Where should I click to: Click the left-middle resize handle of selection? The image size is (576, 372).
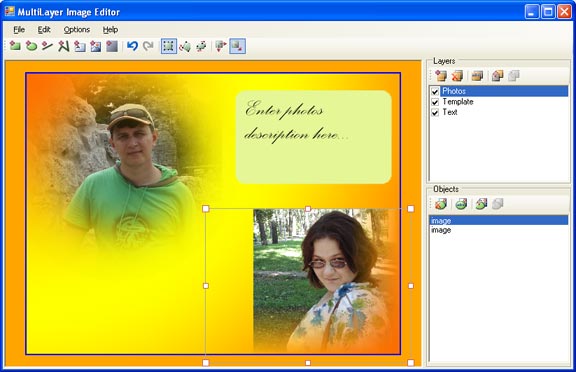coord(206,286)
